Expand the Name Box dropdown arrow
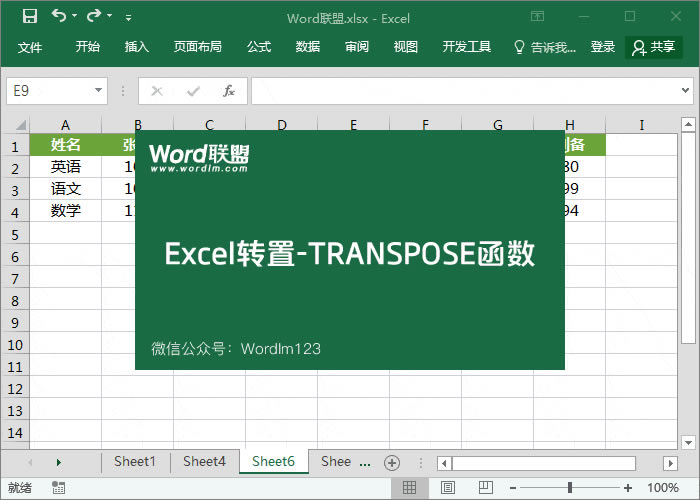Screen dimensions: 700x500 (x=99, y=91)
